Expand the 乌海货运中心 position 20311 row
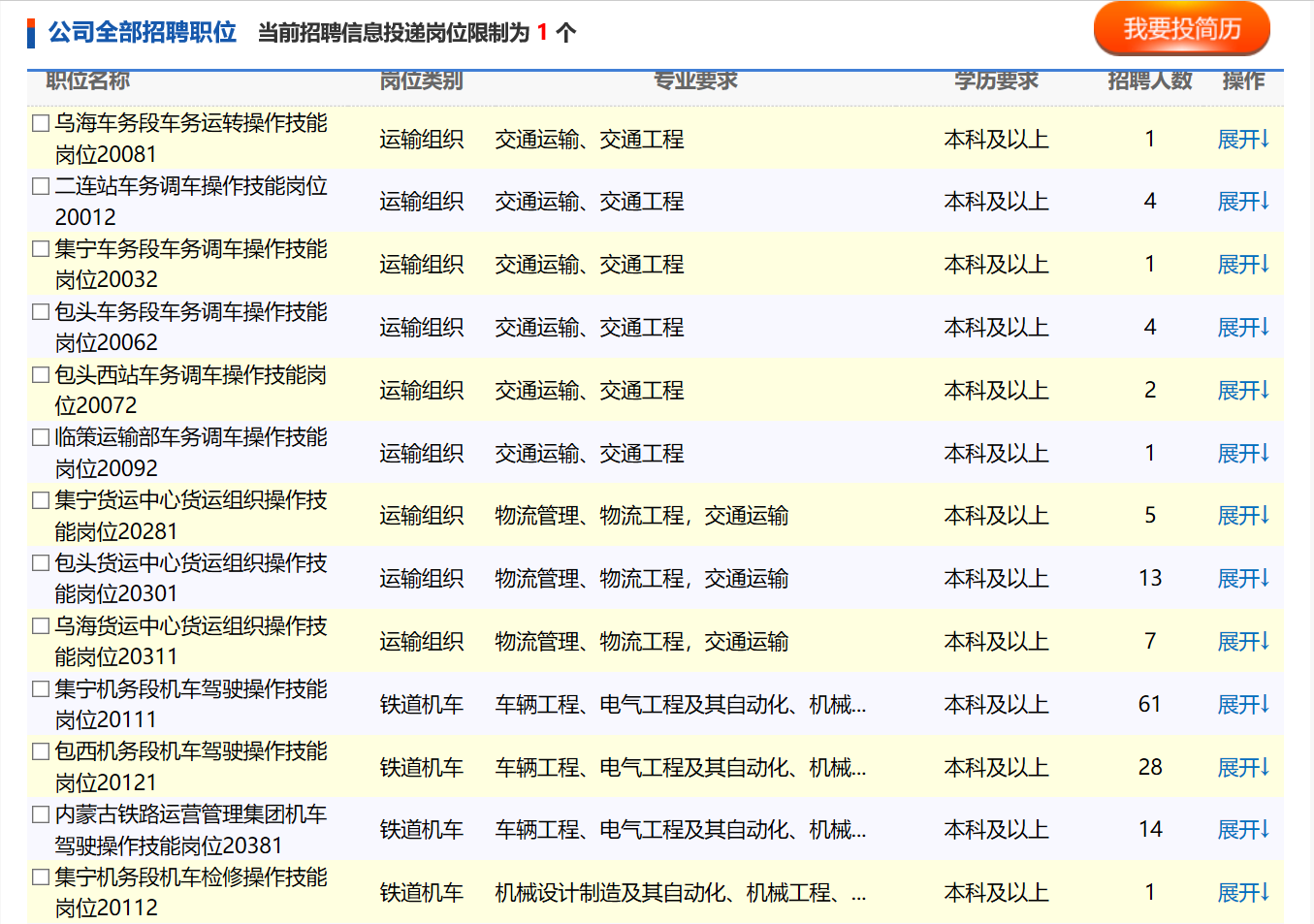The height and width of the screenshot is (924, 1314). click(1243, 642)
